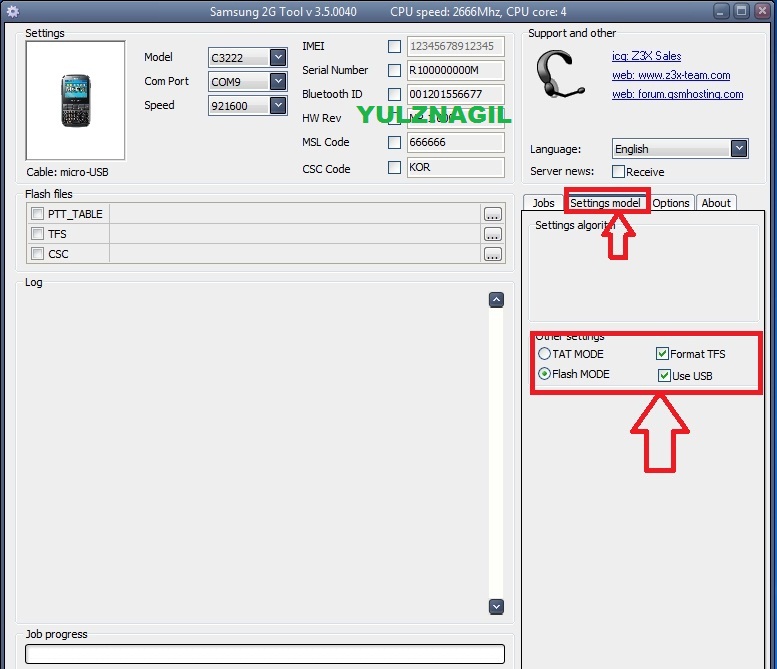Click the gear icon in title bar
The image size is (777, 669).
12,11
